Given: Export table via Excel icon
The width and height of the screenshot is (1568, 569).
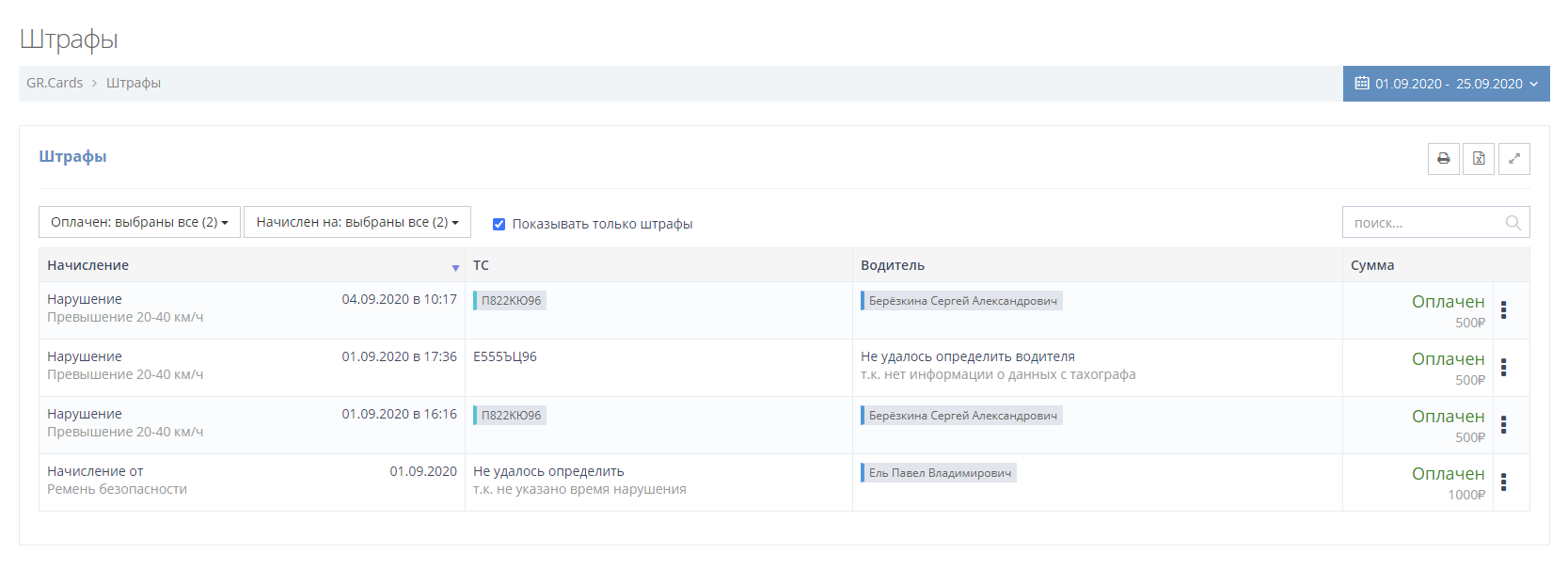Looking at the screenshot, I should 1479,159.
